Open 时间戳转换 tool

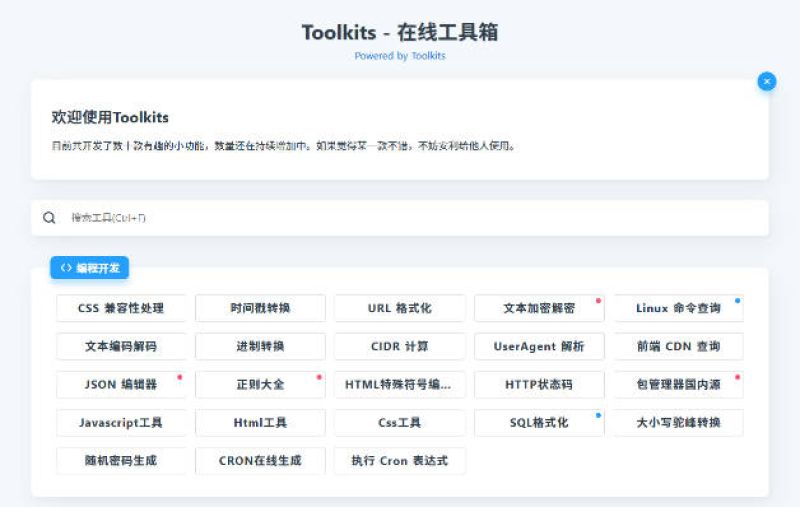click(260, 308)
